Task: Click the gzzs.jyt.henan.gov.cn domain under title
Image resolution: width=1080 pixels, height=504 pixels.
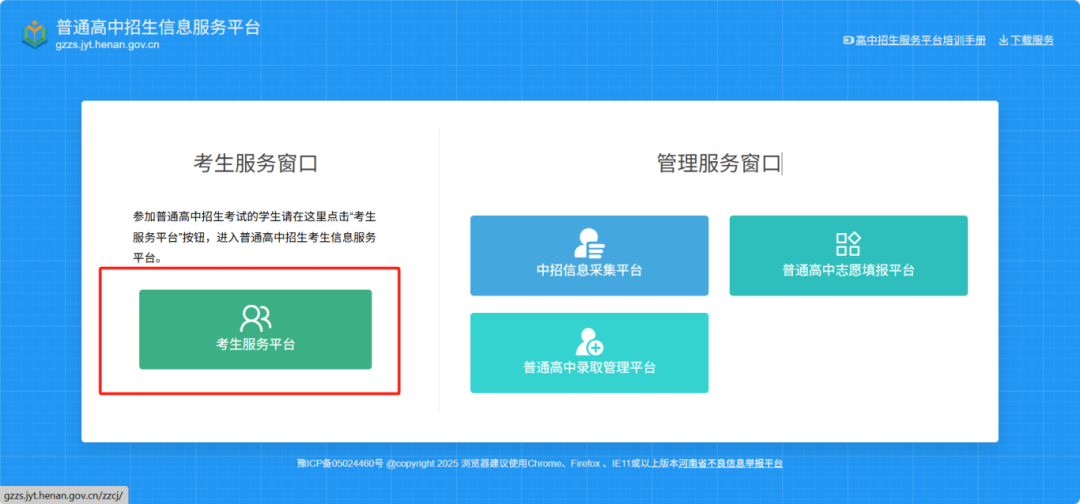Action: pyautogui.click(x=108, y=45)
